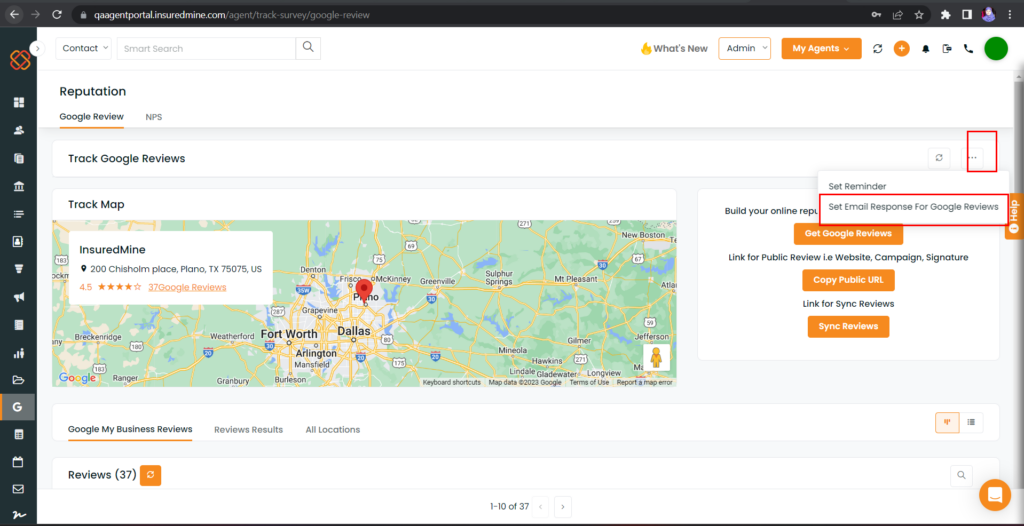Open the signature scribble icon in the sidebar
Viewport: 1024px width, 526px height.
point(18,515)
